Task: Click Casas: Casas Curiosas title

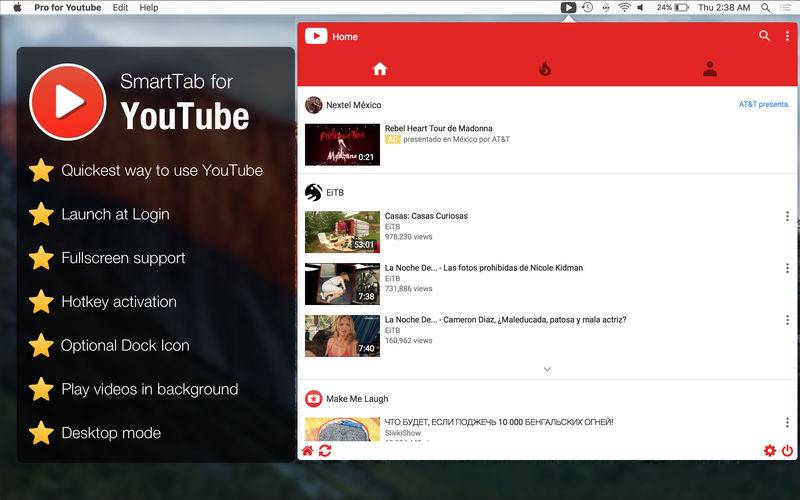Action: (x=426, y=216)
